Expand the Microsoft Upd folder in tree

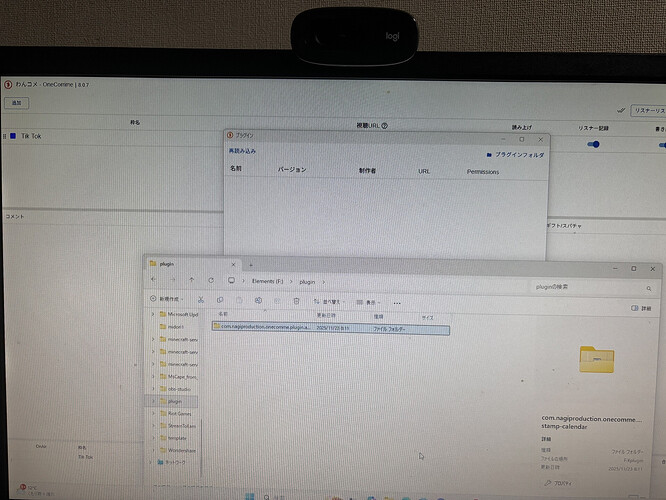pos(153,314)
